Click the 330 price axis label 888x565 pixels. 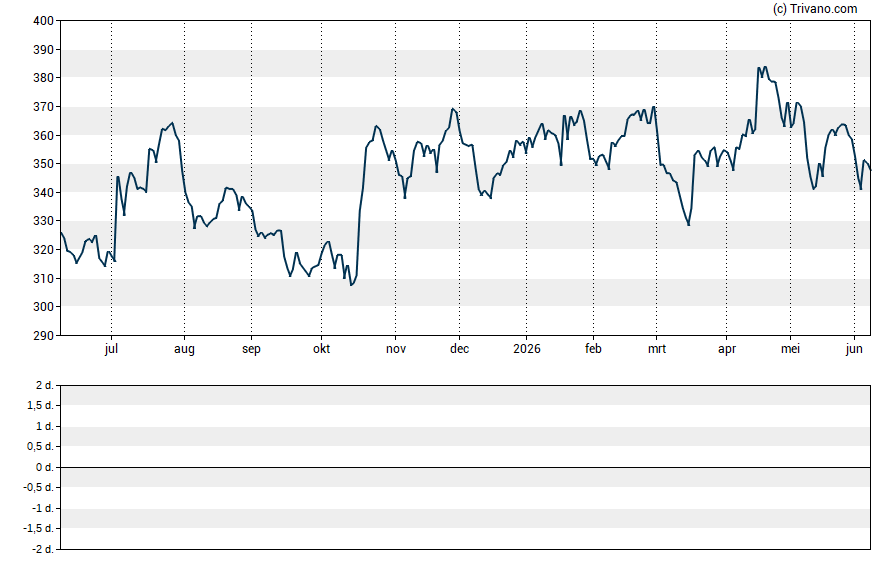(x=44, y=221)
